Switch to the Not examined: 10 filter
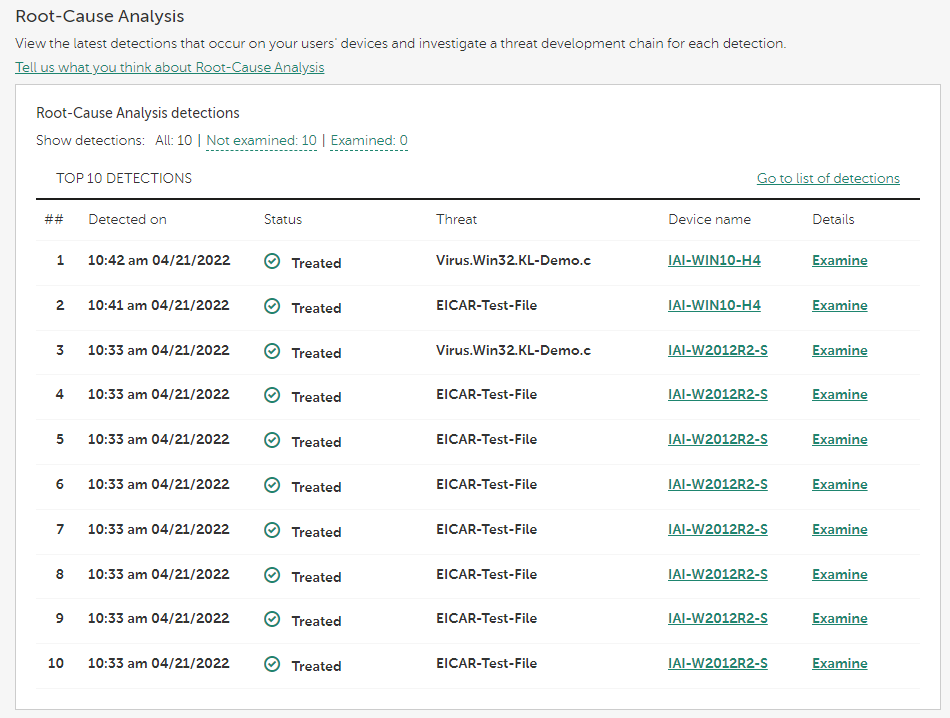 pyautogui.click(x=261, y=140)
